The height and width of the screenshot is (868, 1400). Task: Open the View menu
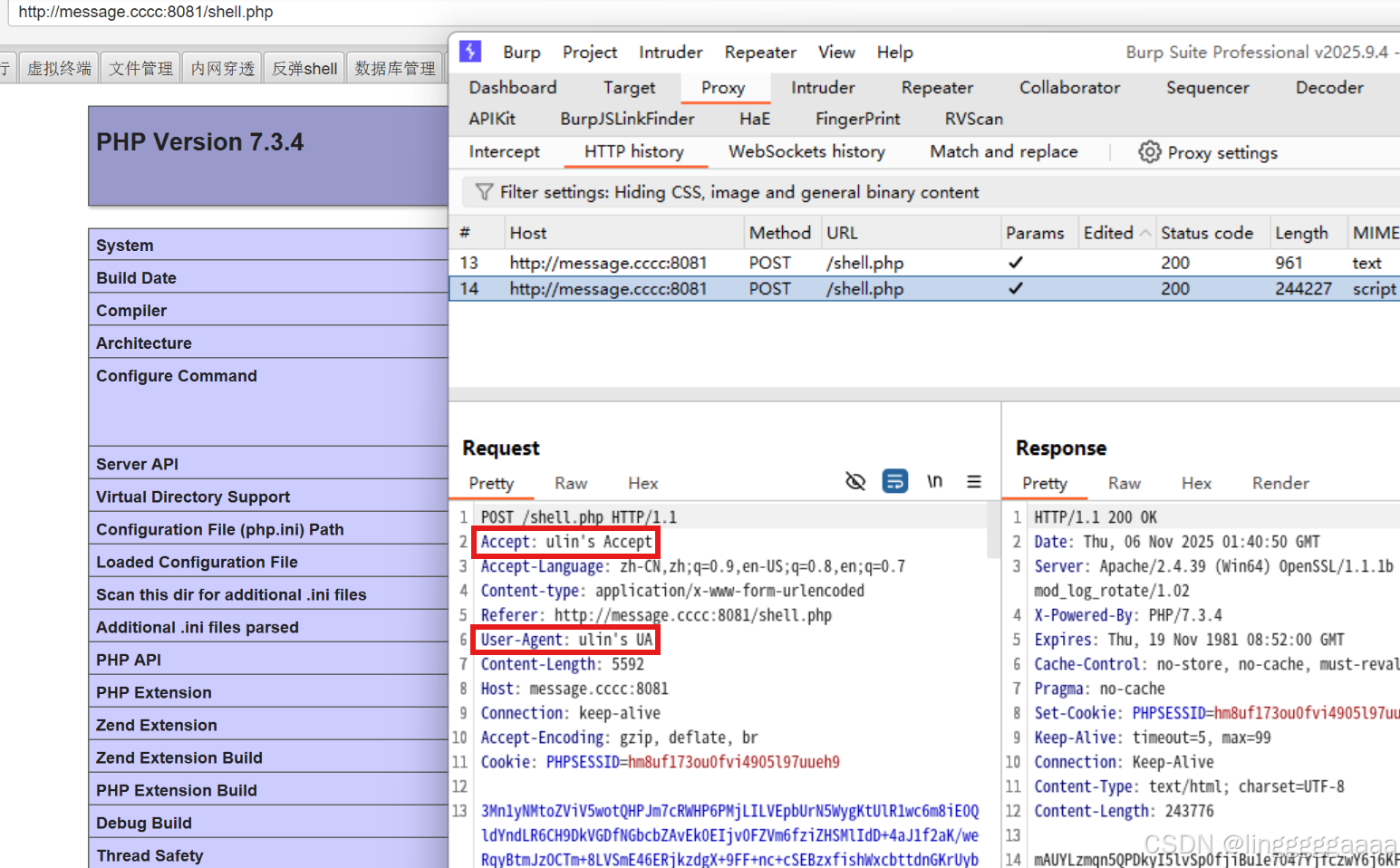(x=836, y=53)
